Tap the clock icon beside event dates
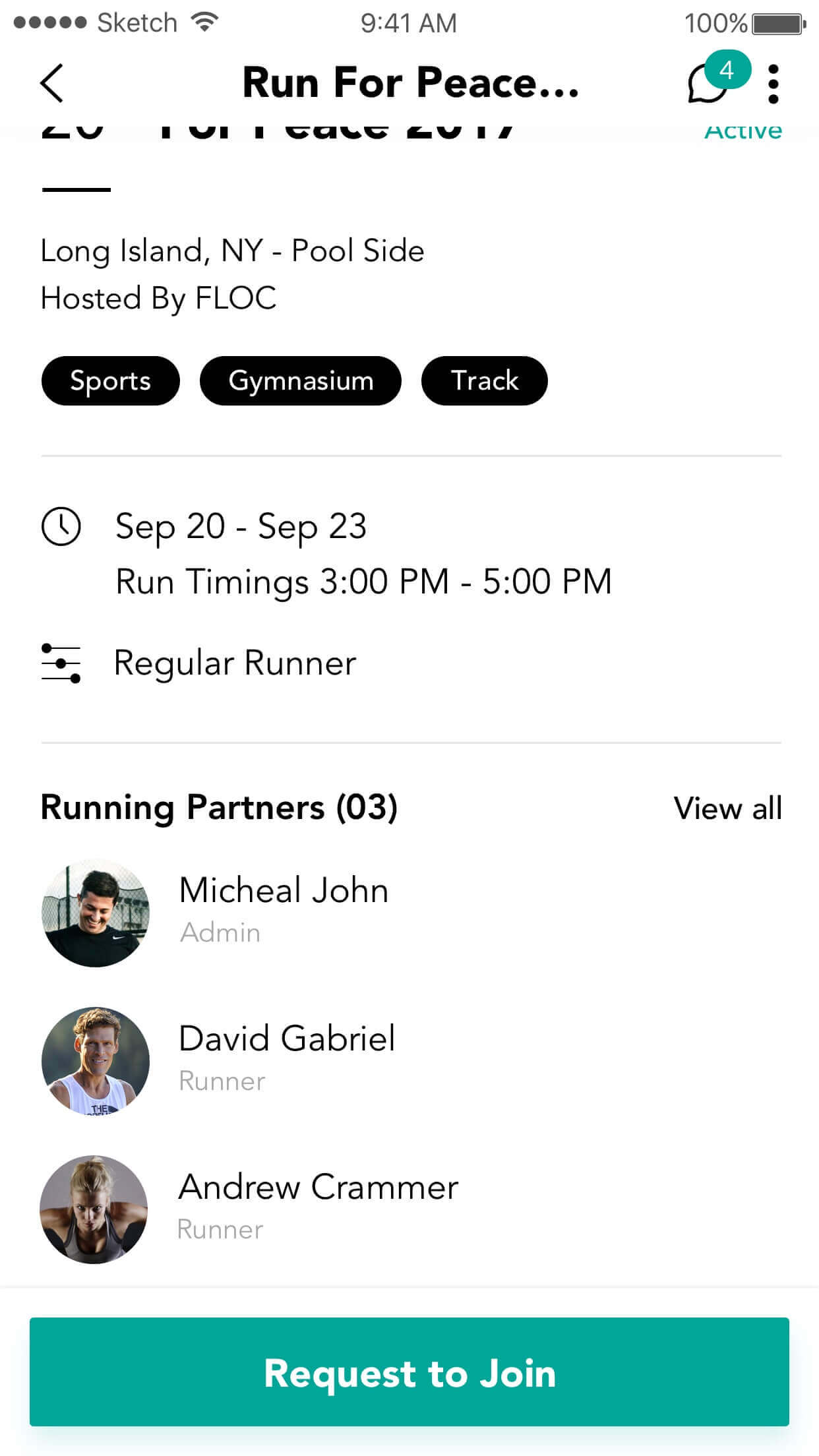 pyautogui.click(x=61, y=526)
